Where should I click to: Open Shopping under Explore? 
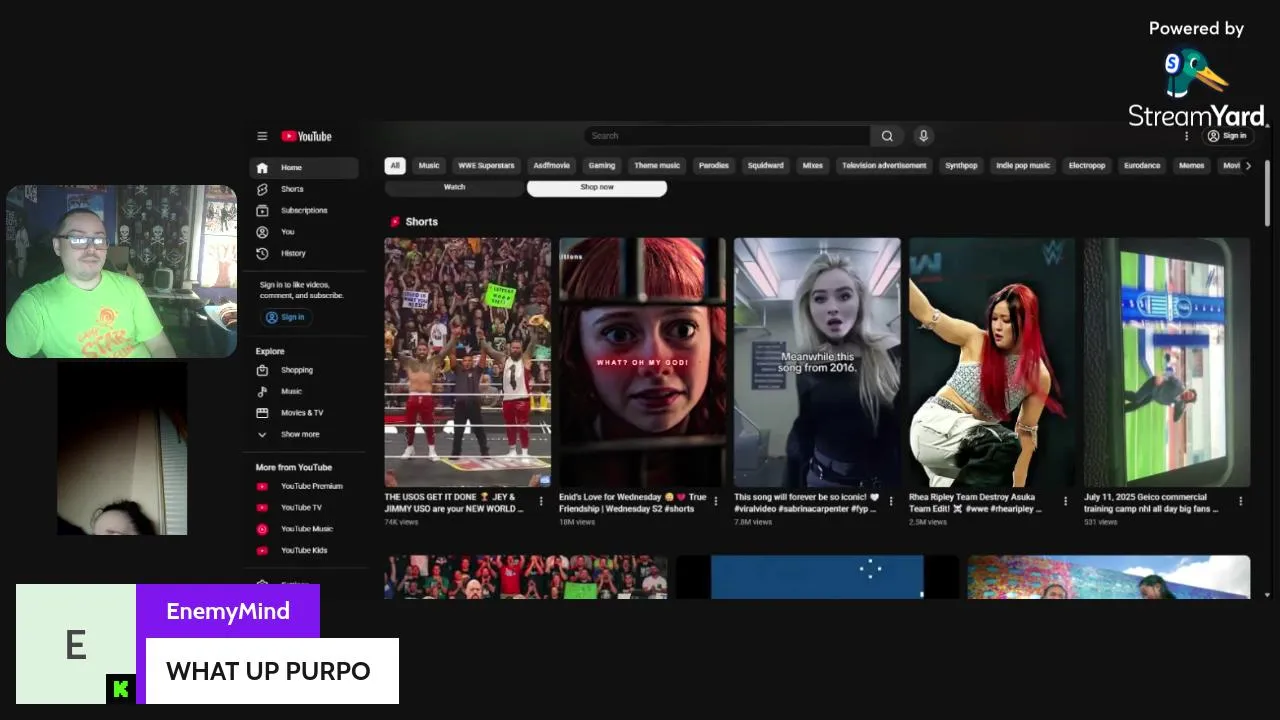[x=304, y=370]
